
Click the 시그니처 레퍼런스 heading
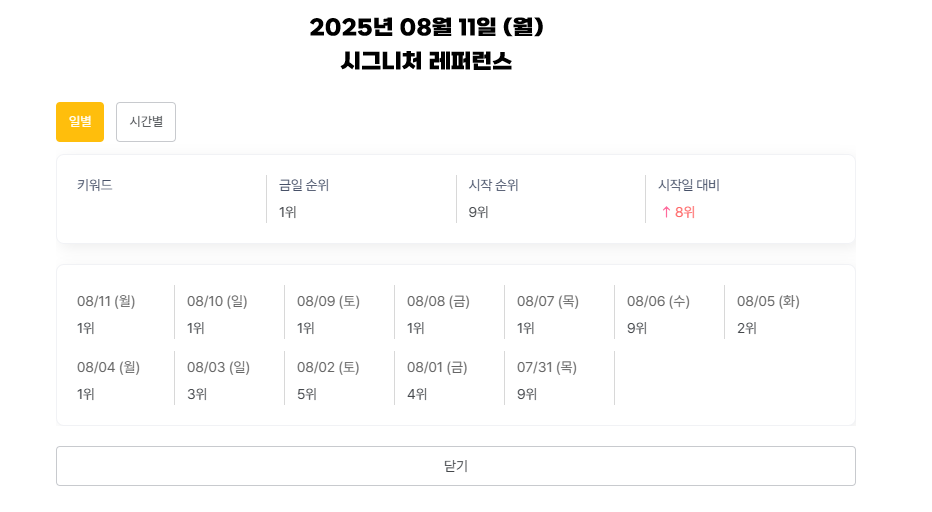pos(426,61)
